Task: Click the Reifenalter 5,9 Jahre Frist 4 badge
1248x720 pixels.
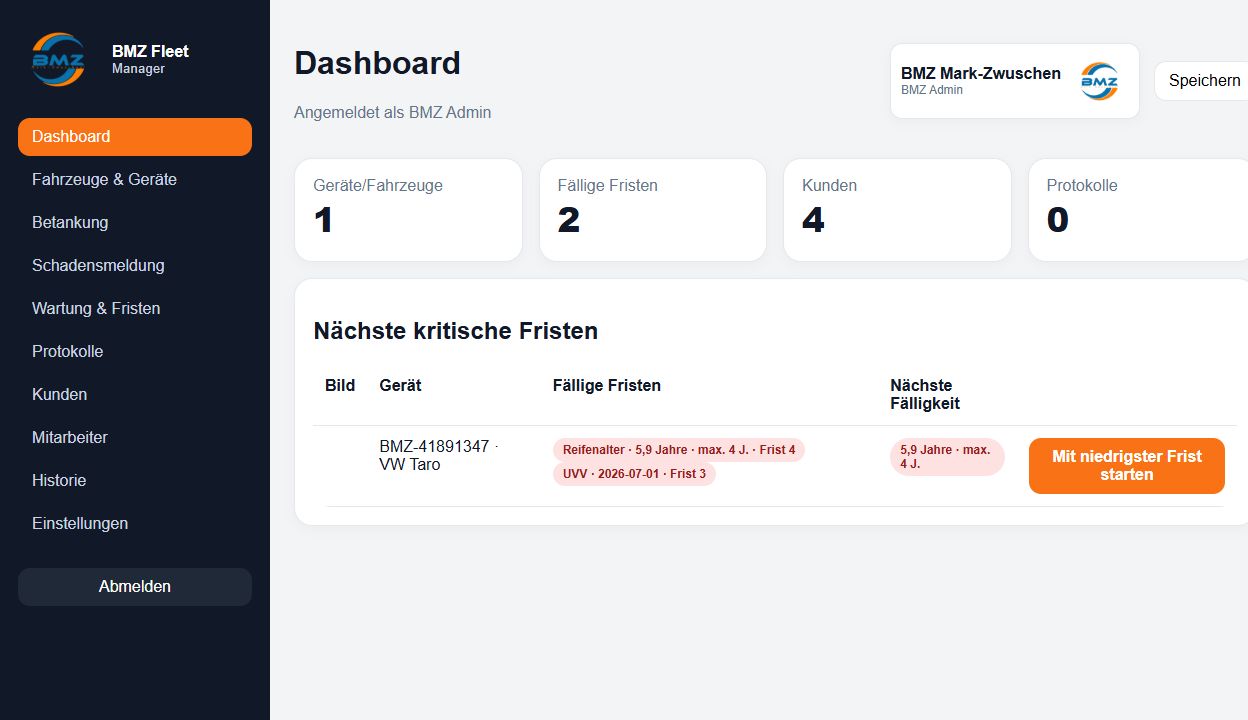Action: (x=679, y=450)
